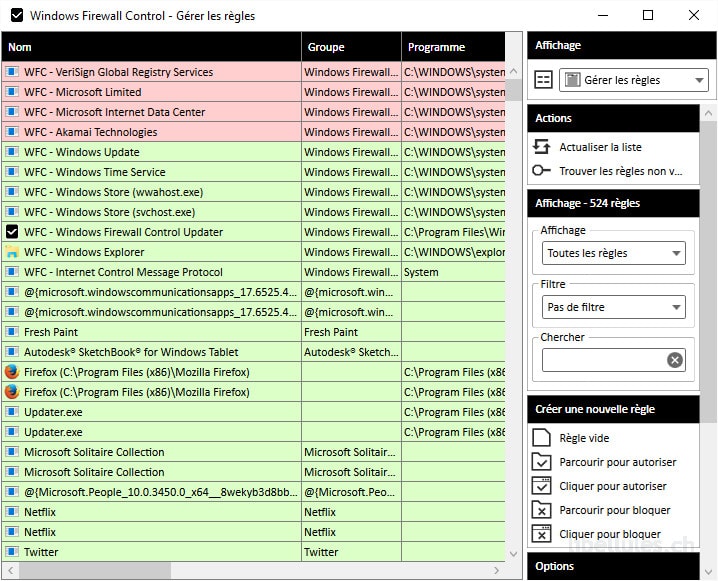Click the Actualiser la liste refresh icon

click(542, 147)
